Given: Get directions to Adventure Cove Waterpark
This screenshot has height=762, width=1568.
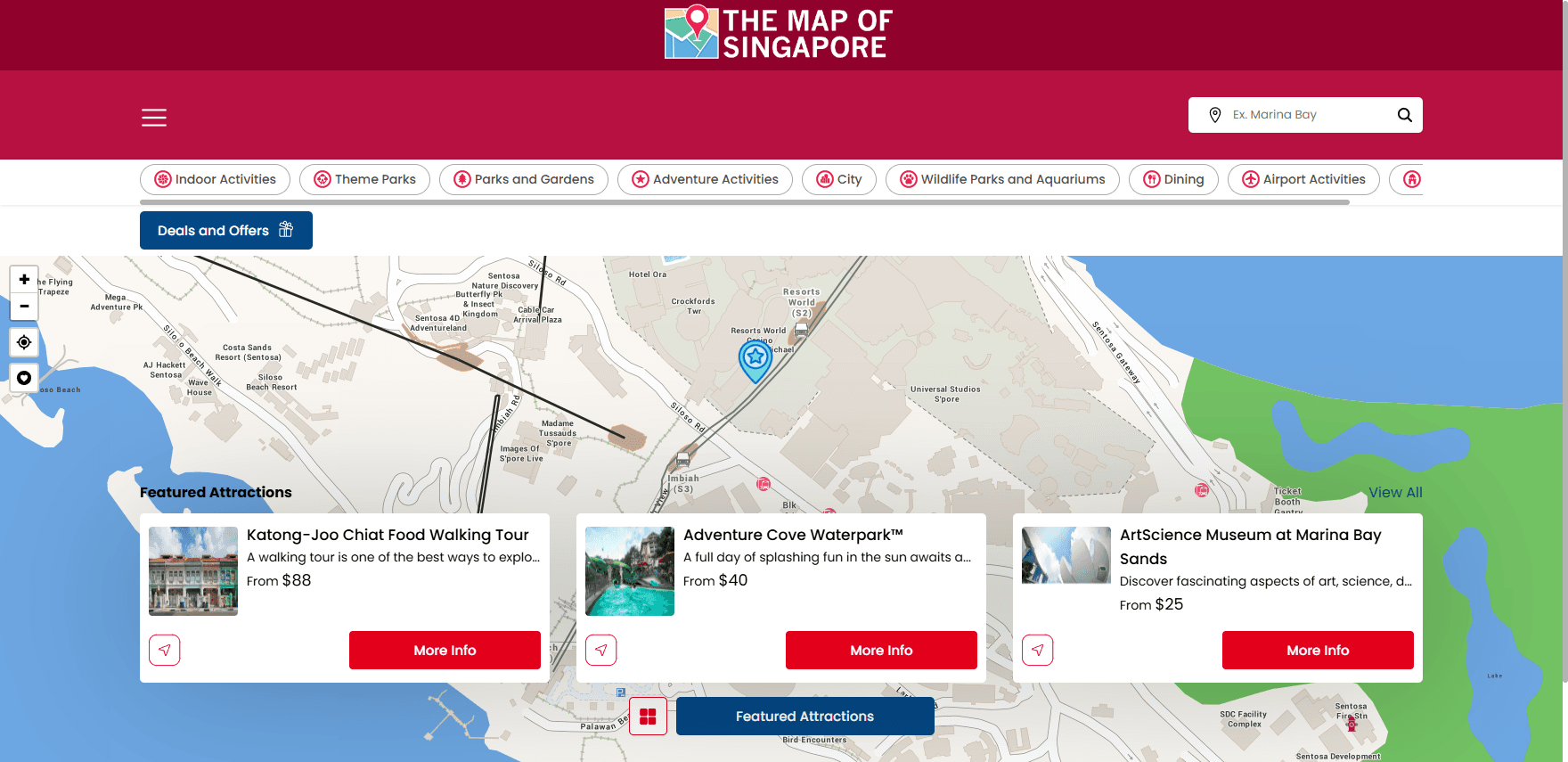Looking at the screenshot, I should [601, 650].
